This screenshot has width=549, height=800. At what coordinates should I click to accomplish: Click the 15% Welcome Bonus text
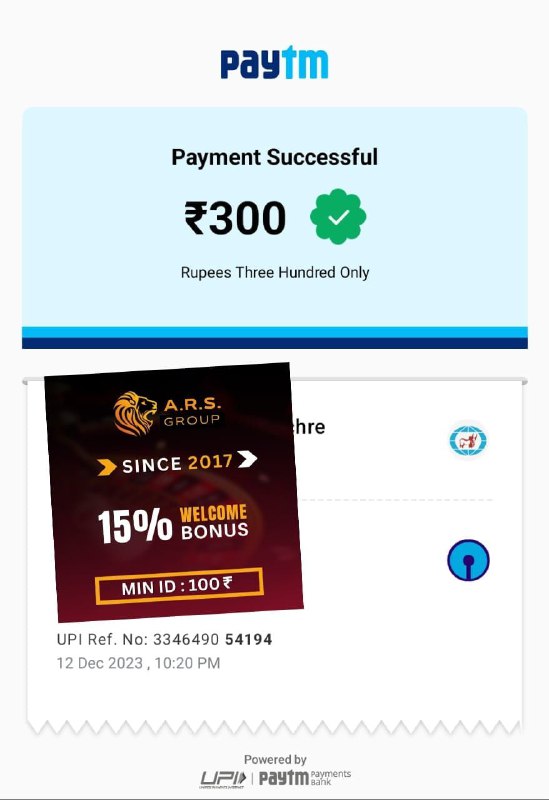172,525
